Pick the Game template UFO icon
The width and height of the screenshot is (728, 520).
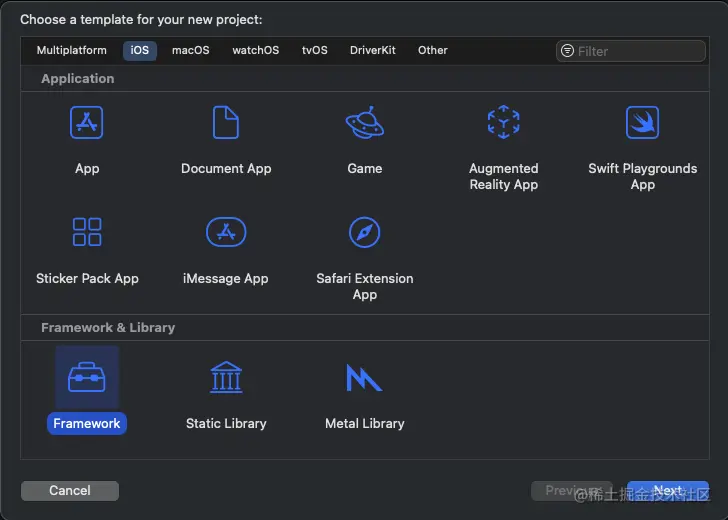[x=365, y=123]
